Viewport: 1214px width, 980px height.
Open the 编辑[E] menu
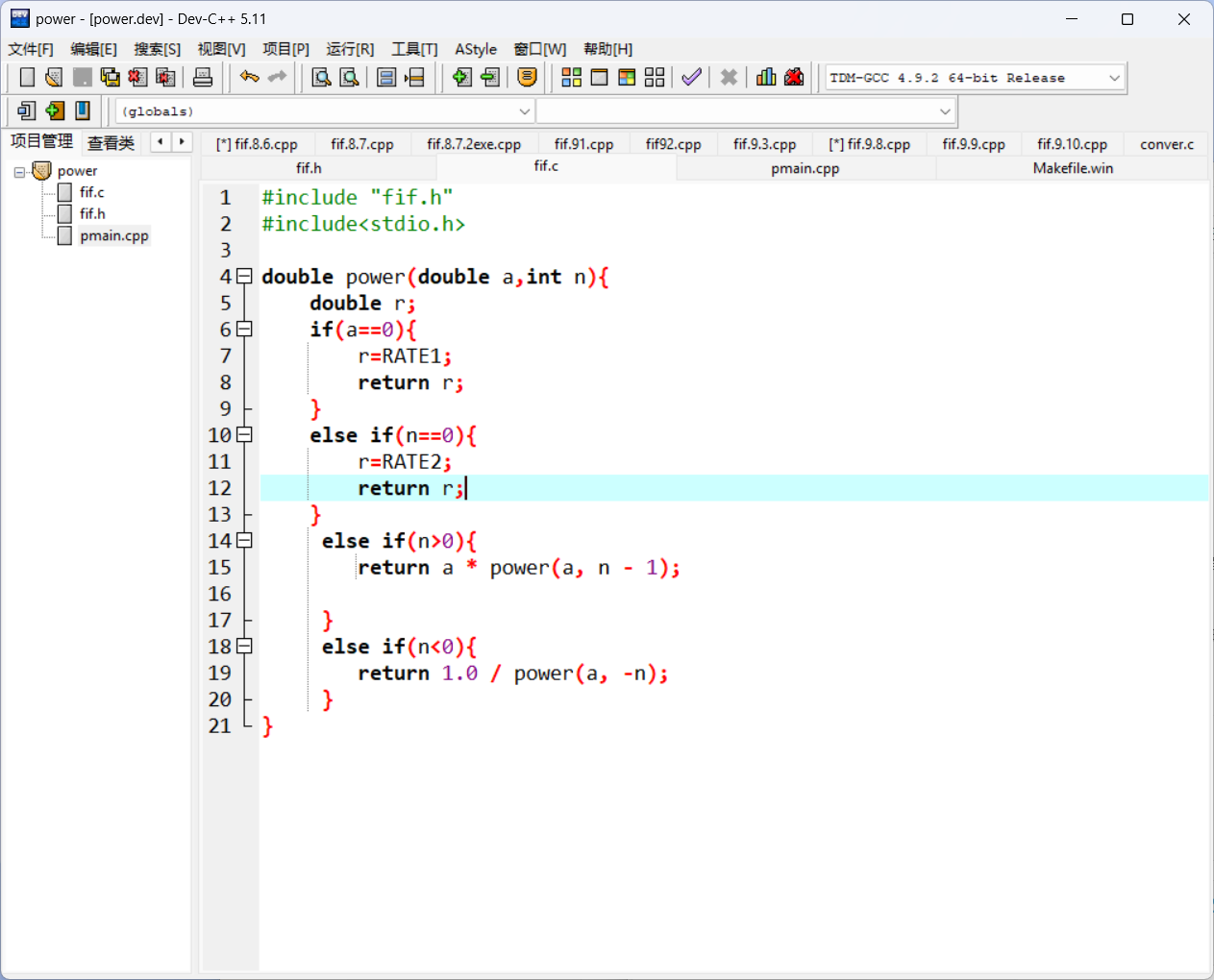click(x=93, y=49)
